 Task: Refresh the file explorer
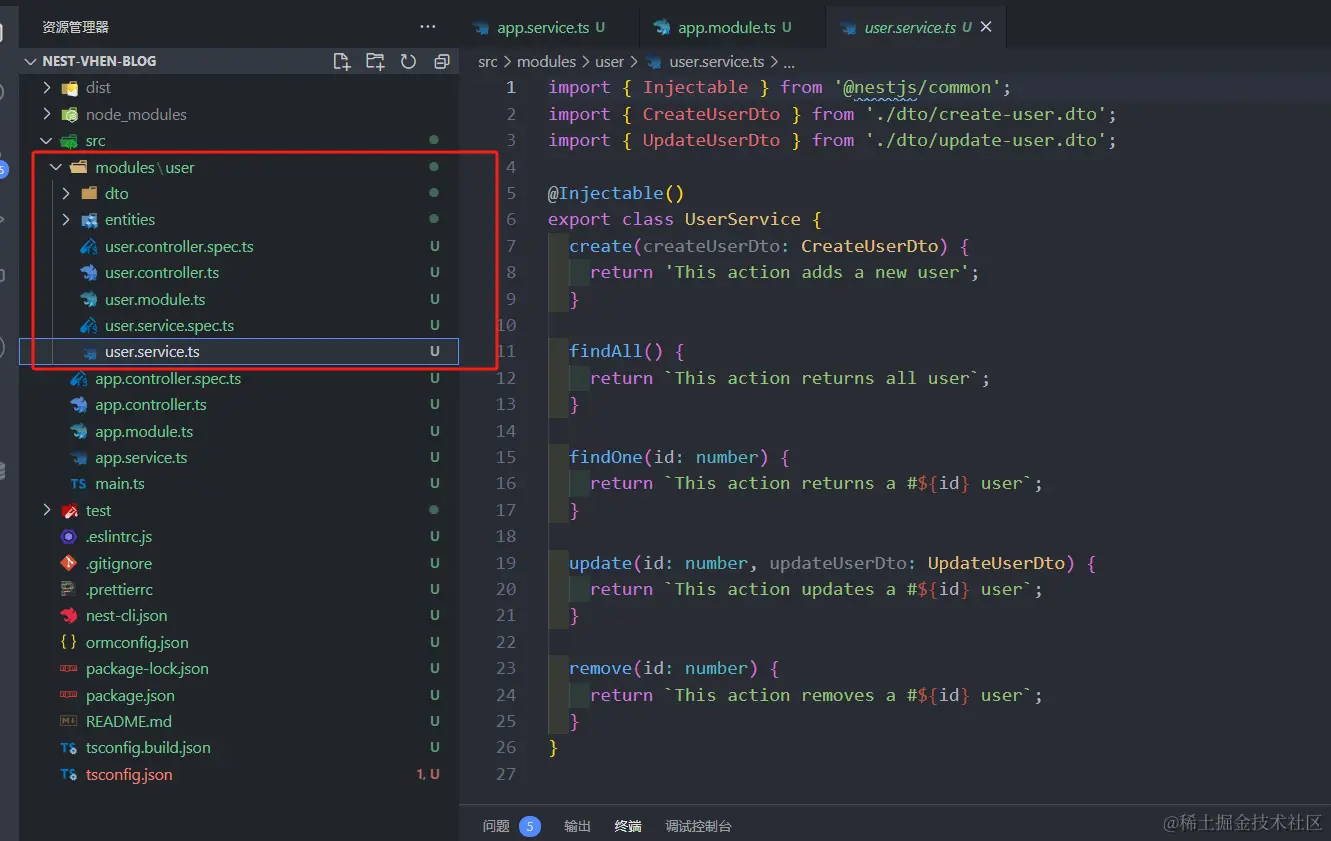pos(408,61)
